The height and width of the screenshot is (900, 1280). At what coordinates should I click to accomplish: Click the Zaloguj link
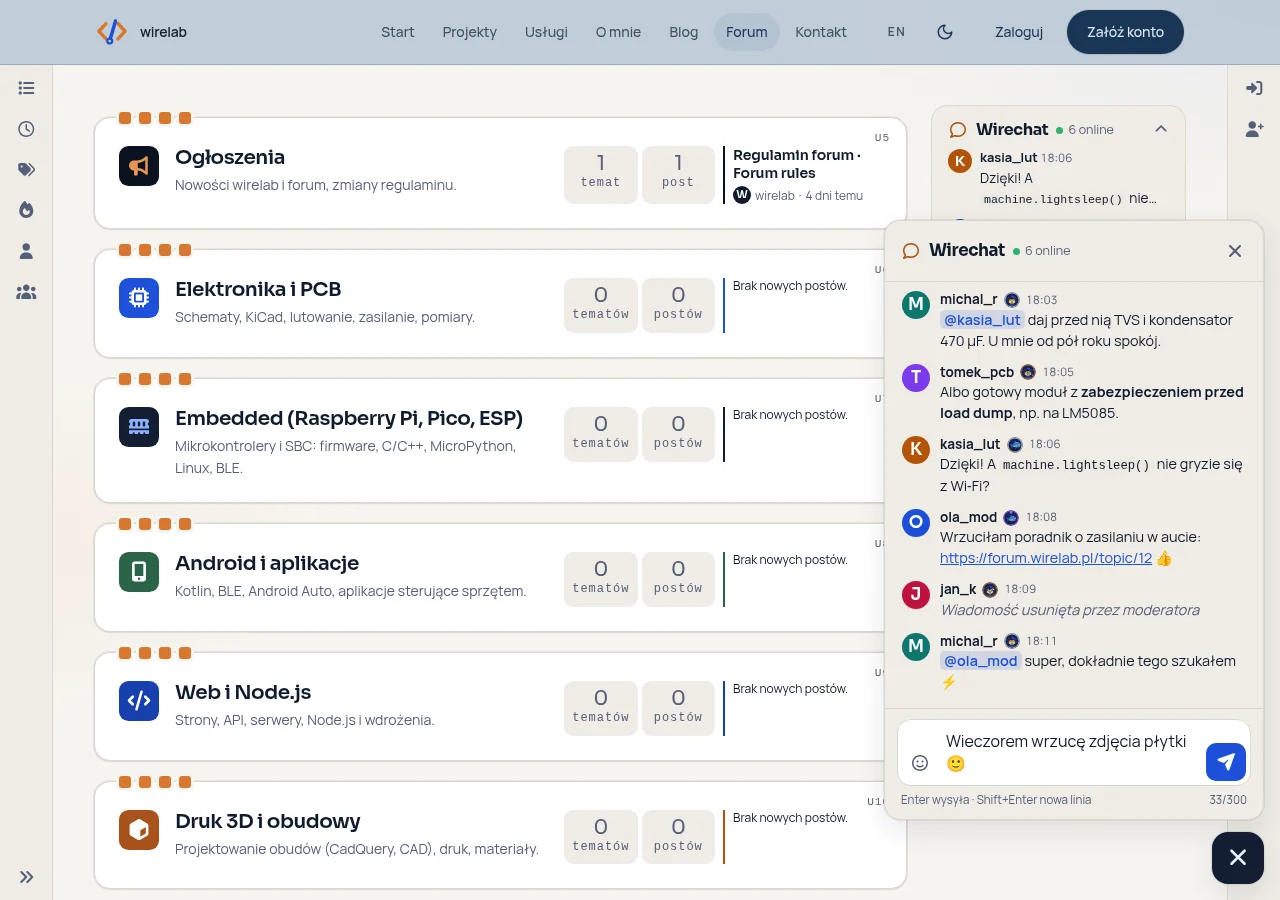tap(1019, 32)
